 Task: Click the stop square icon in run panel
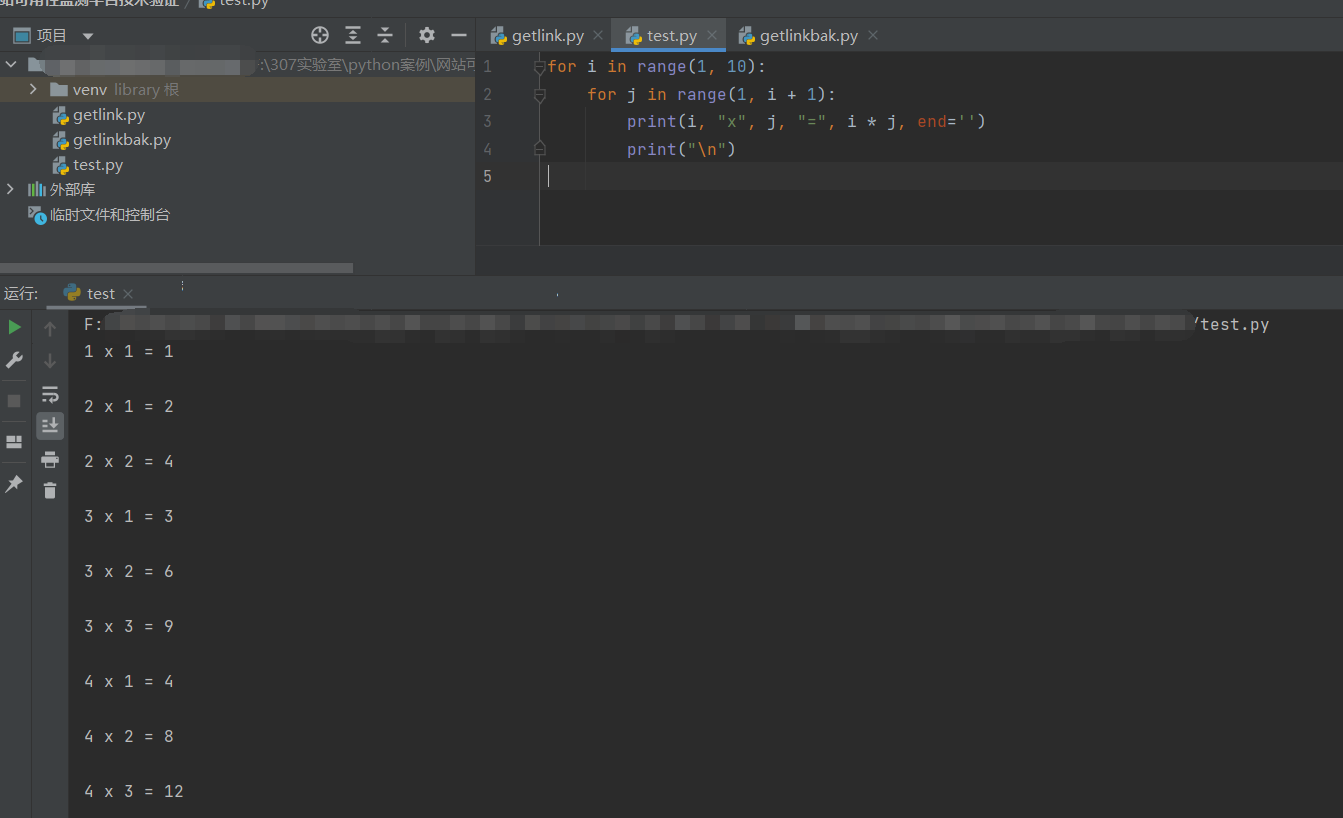14,400
